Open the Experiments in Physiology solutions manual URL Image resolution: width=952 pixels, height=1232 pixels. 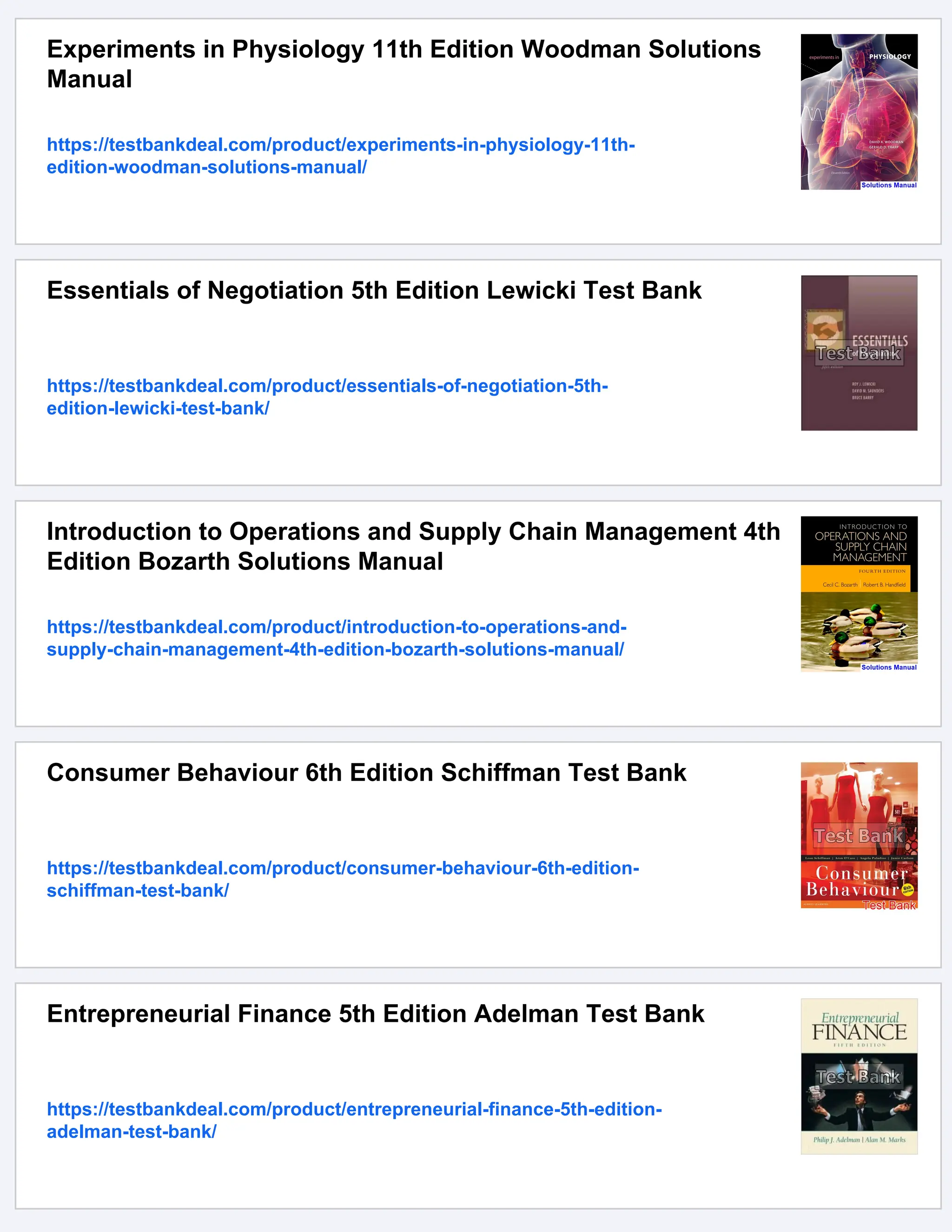coord(341,156)
